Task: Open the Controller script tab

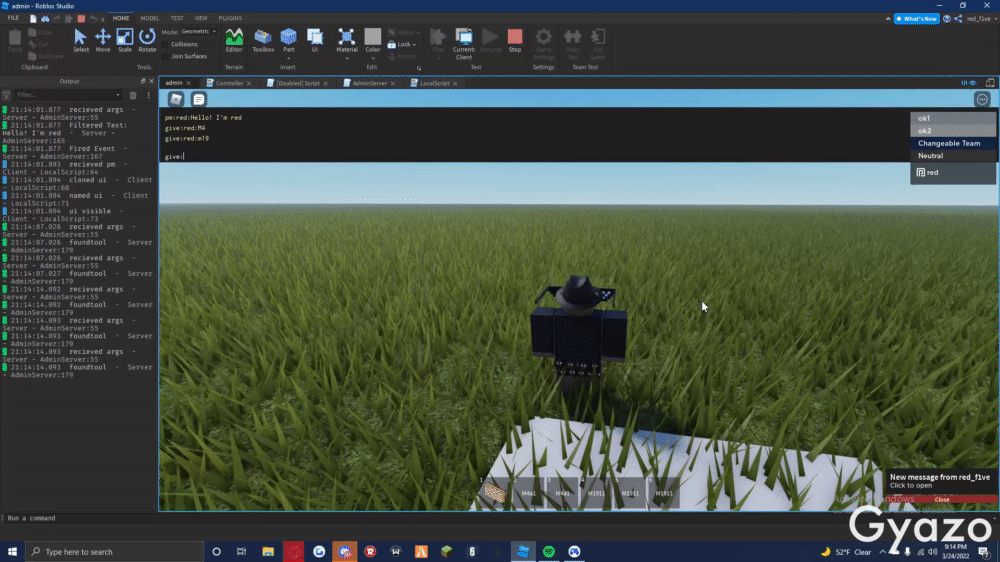Action: pos(228,83)
